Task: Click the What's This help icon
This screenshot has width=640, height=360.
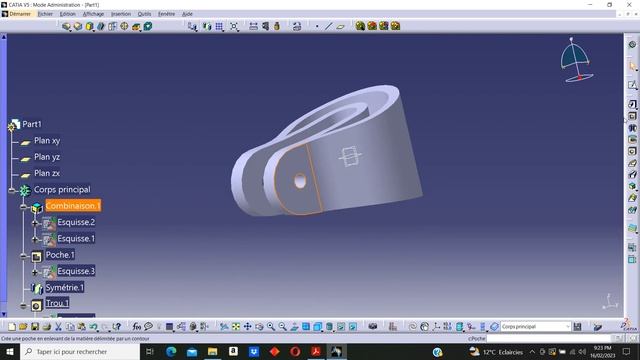Action: point(117,327)
